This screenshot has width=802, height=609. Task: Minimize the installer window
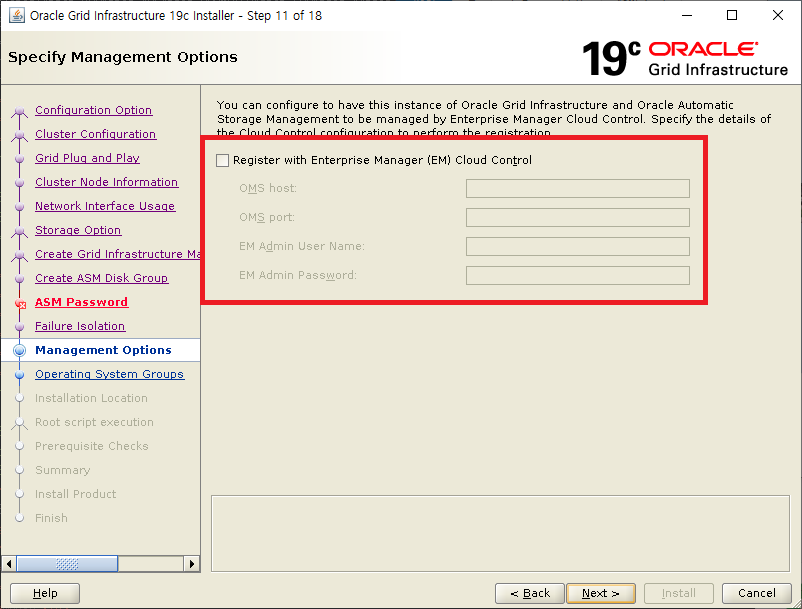pos(687,15)
